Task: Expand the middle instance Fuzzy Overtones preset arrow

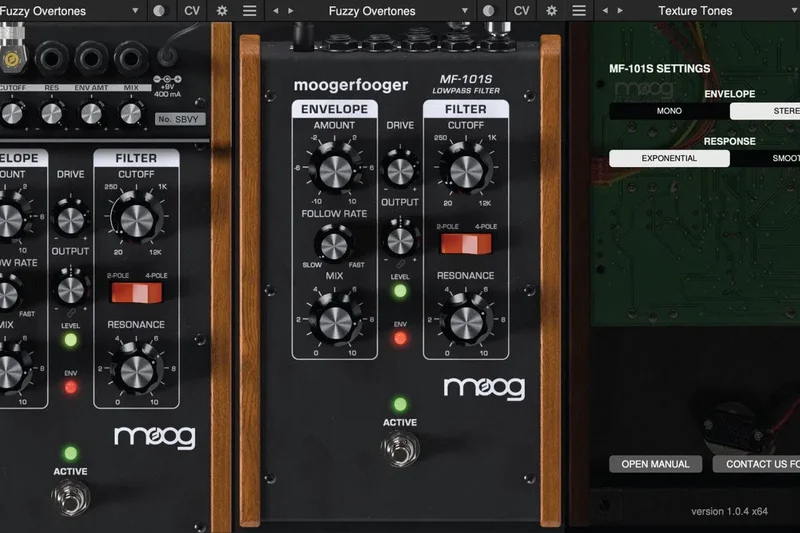Action: (x=465, y=11)
